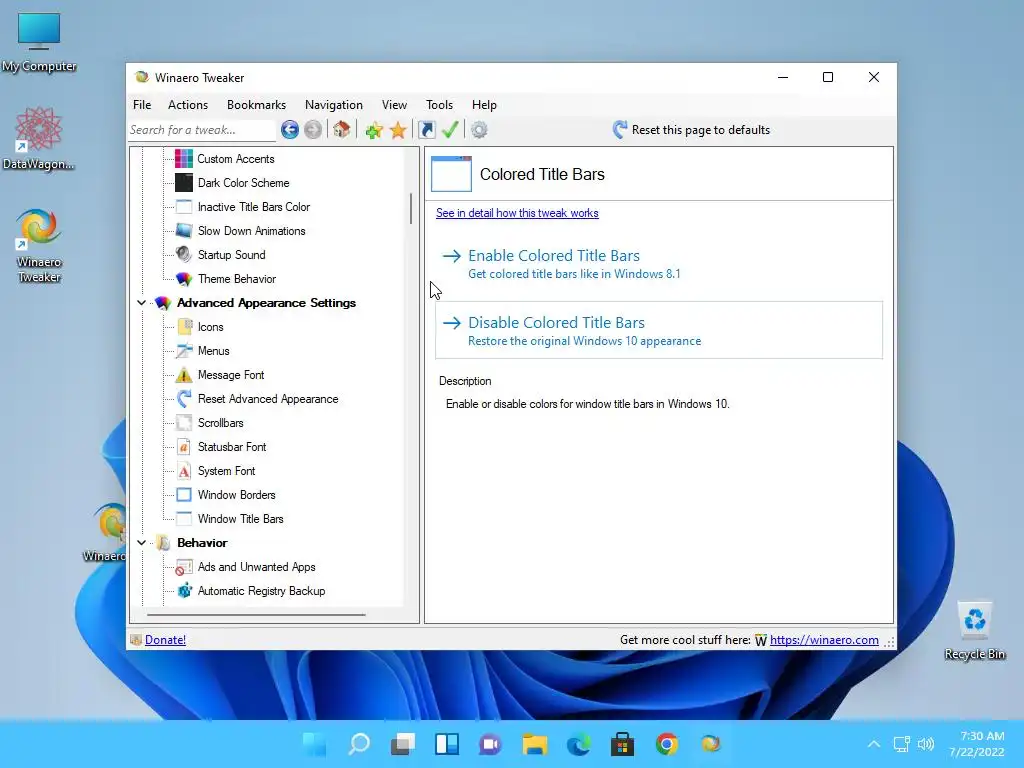Screen dimensions: 1024x768
Task: Open Microsoft Store from the taskbar
Action: (x=622, y=744)
